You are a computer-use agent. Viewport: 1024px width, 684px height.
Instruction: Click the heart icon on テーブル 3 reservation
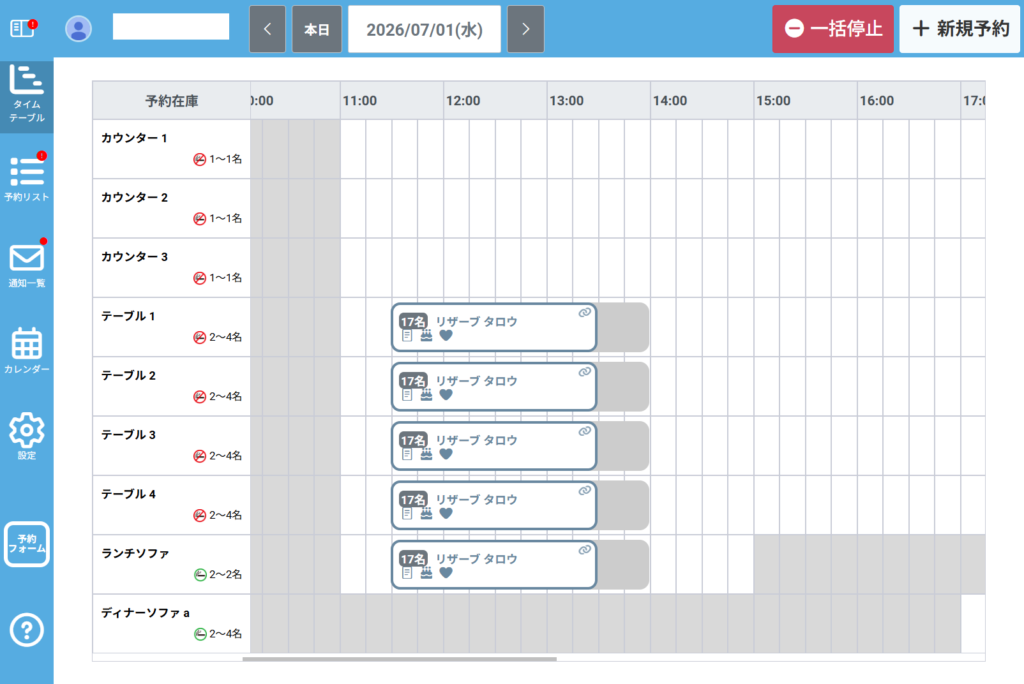click(x=446, y=454)
